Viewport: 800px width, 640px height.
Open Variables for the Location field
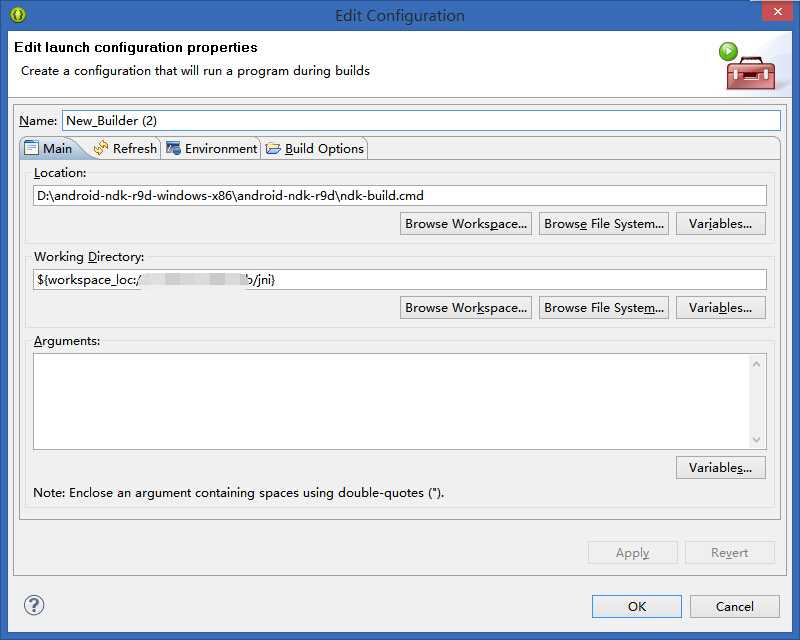click(720, 224)
